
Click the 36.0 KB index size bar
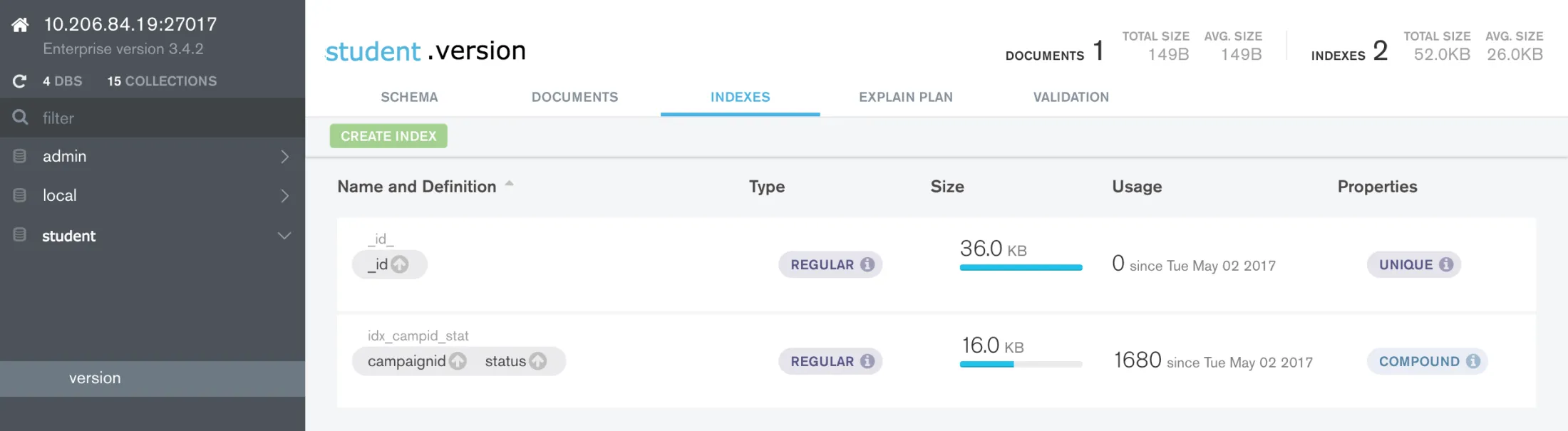[x=1021, y=268]
